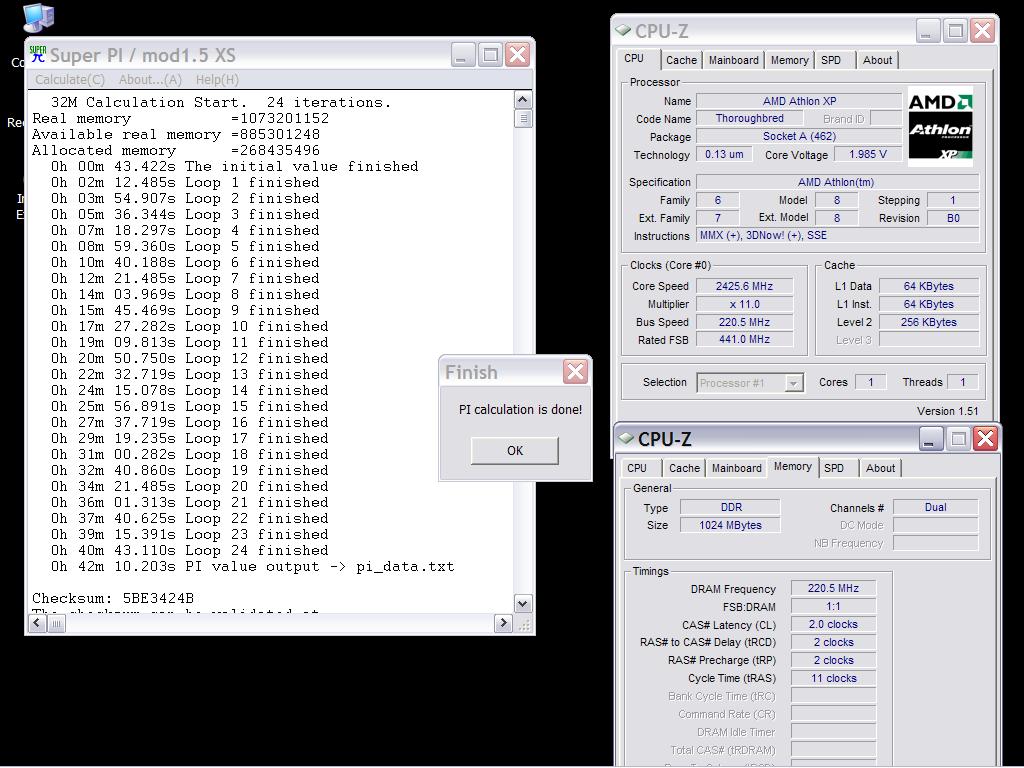Click the Rated FSB value 441.0 MHz
1024x768 pixels.
coord(744,340)
